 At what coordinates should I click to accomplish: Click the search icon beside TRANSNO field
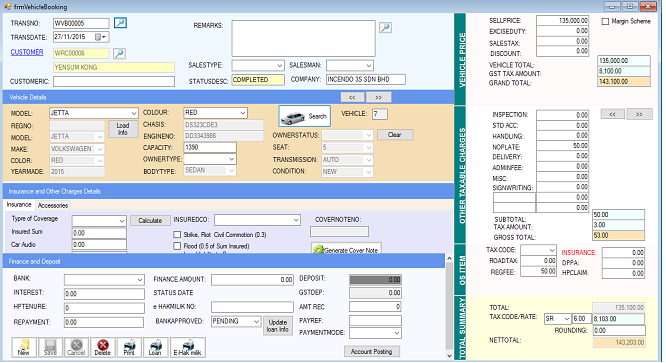tap(121, 23)
